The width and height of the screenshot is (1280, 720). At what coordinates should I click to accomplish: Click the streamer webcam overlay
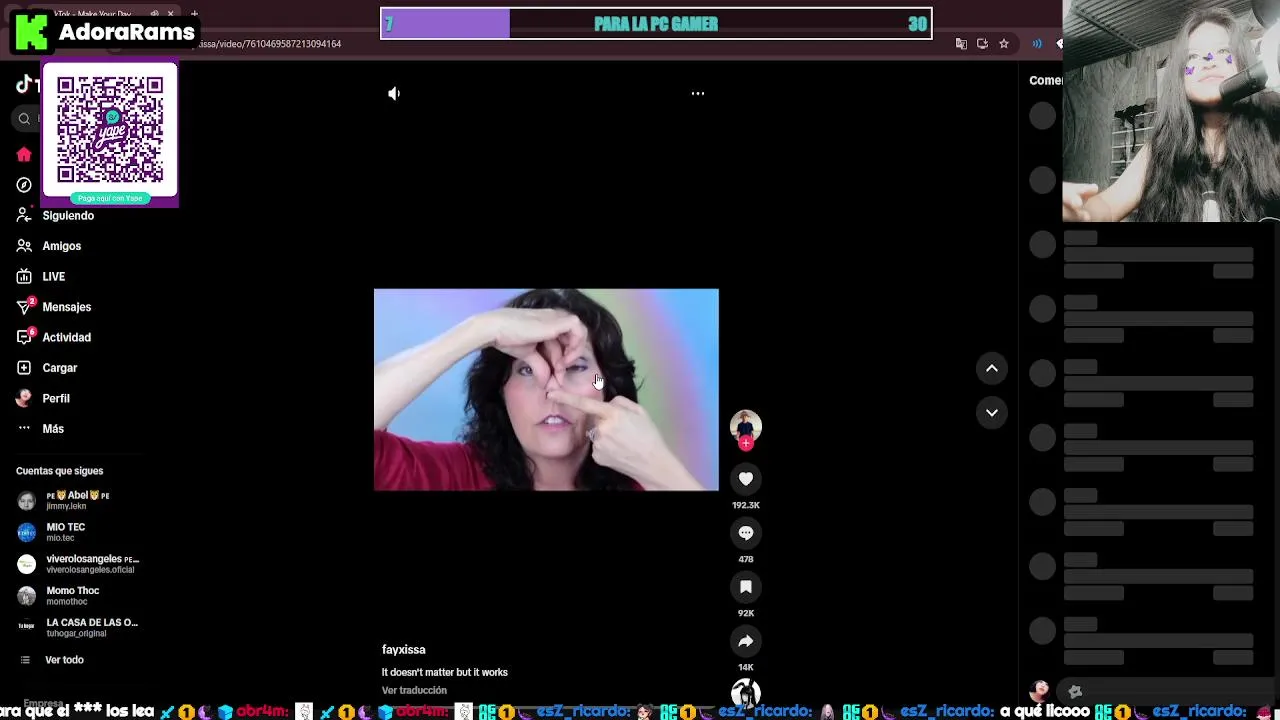point(1171,111)
